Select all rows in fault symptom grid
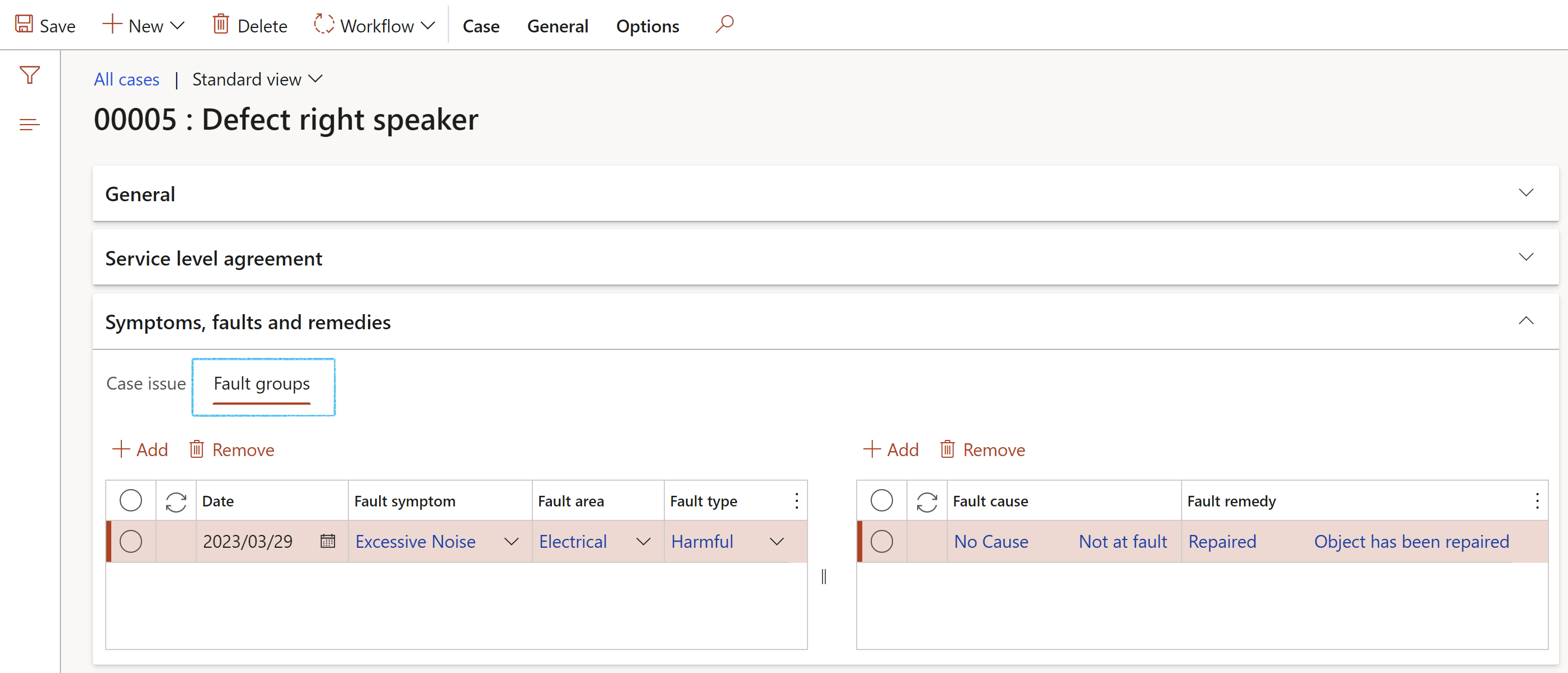Screen dimensions: 1568x673 coord(131,501)
